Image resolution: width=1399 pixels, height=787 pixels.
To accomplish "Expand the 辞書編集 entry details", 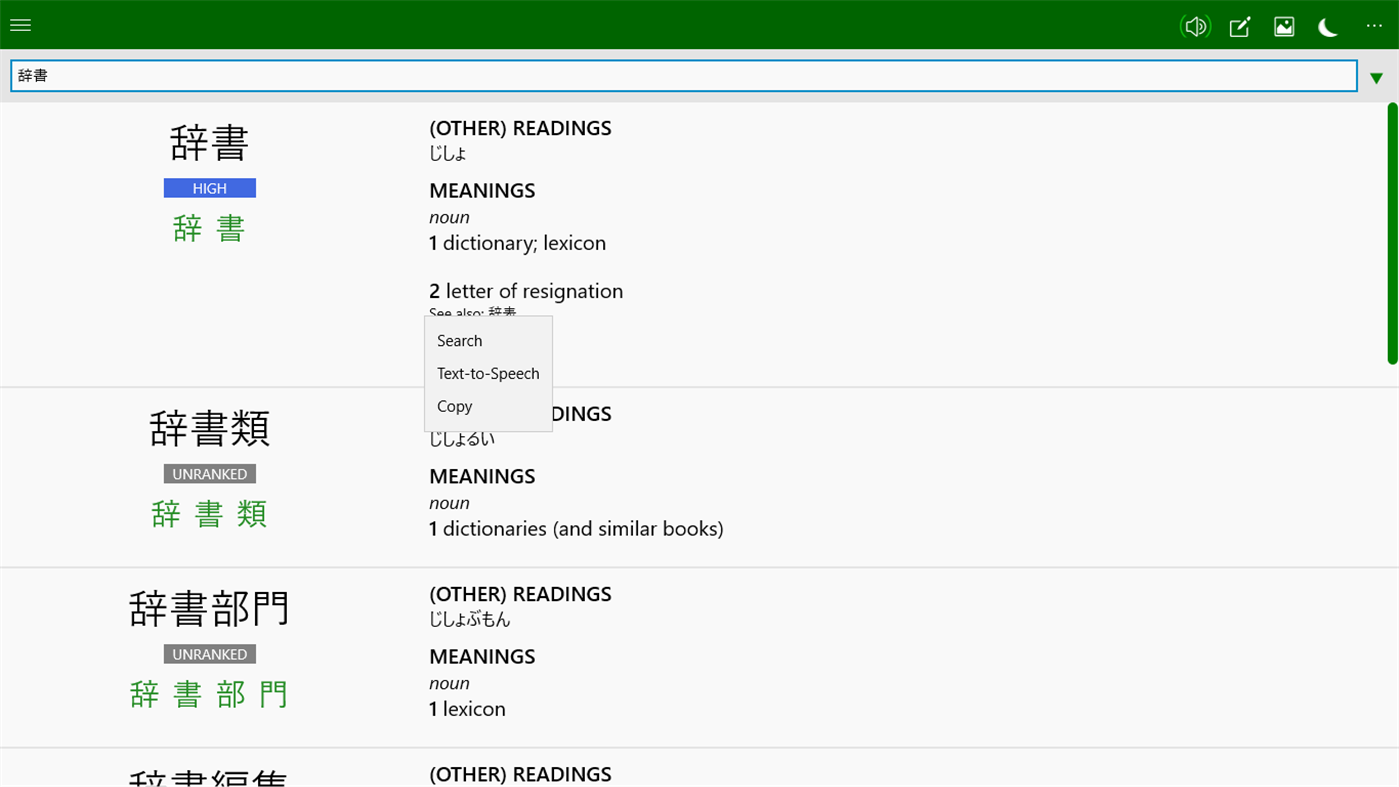I will (207, 775).
